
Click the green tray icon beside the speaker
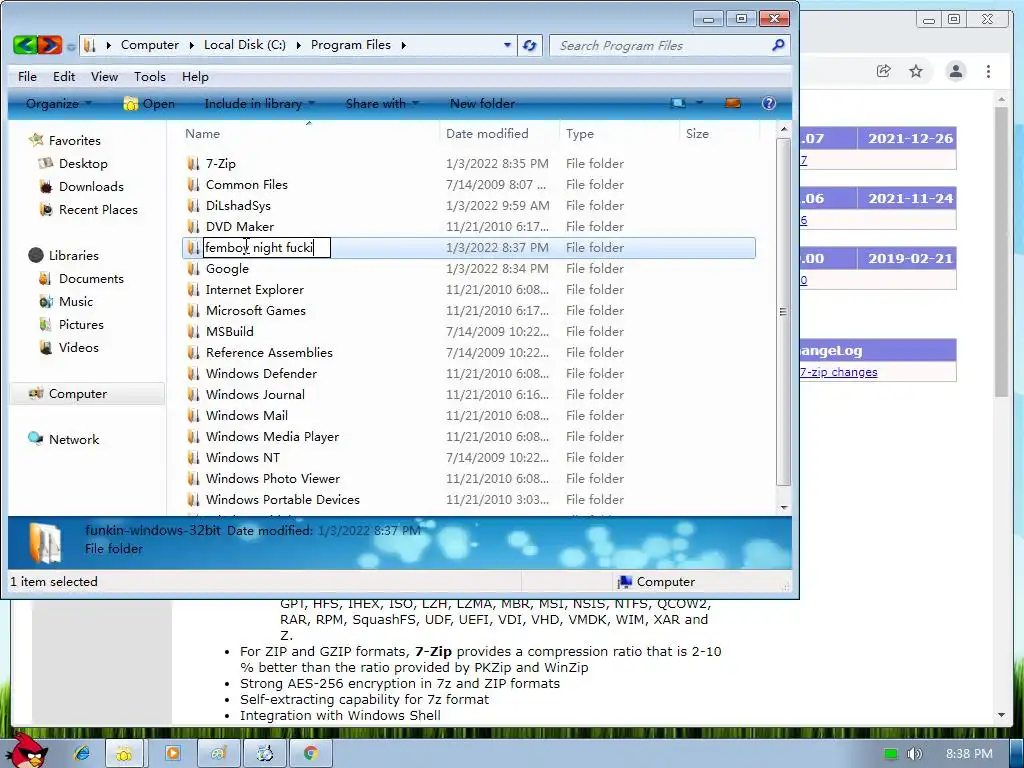click(890, 754)
